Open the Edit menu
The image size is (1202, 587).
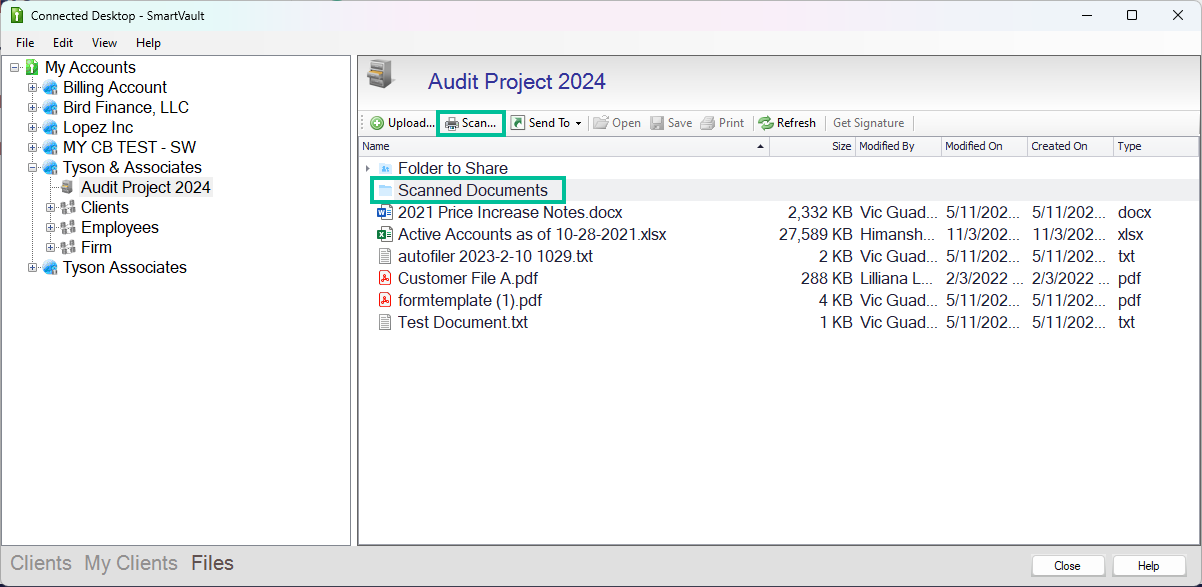point(63,43)
